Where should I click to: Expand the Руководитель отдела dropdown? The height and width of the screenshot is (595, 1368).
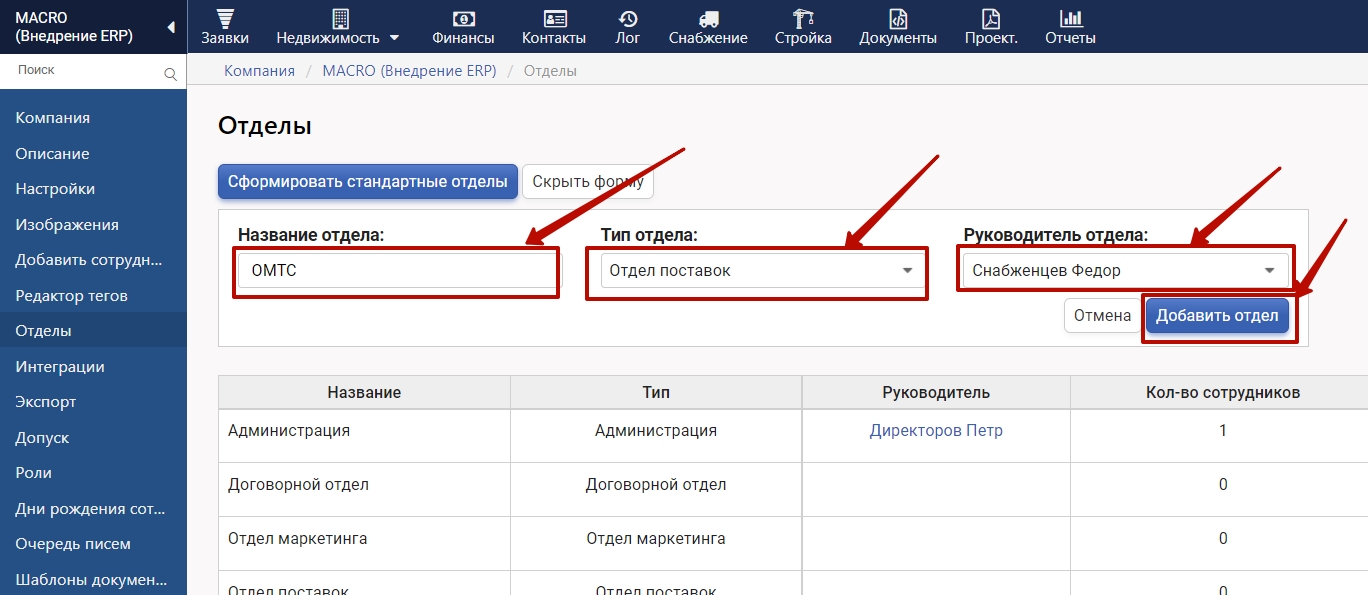point(1269,271)
